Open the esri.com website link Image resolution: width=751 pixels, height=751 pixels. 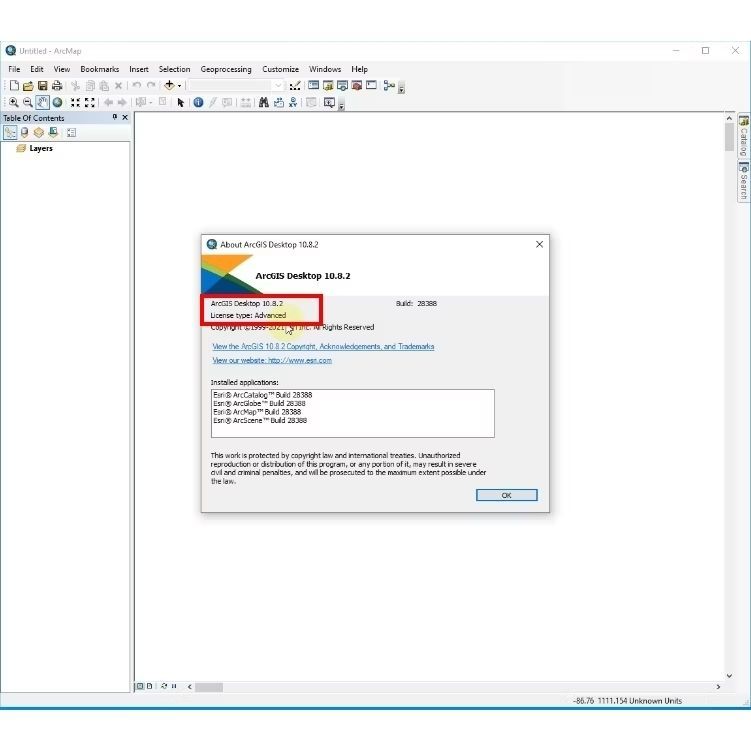[272, 360]
